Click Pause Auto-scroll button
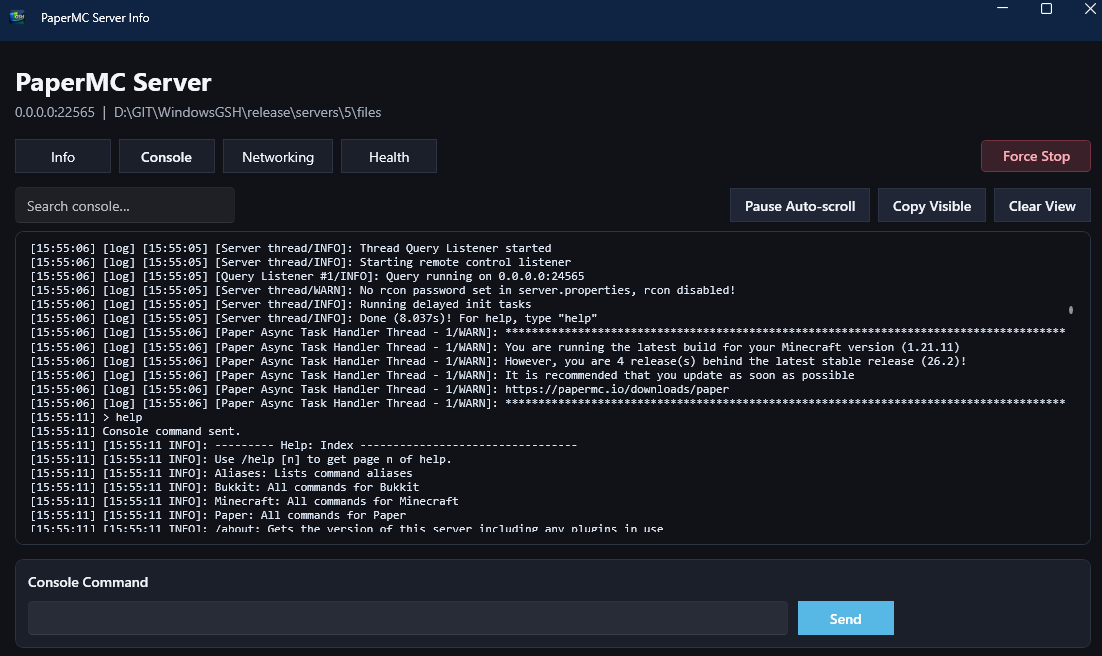Viewport: 1102px width, 656px height. coord(800,205)
